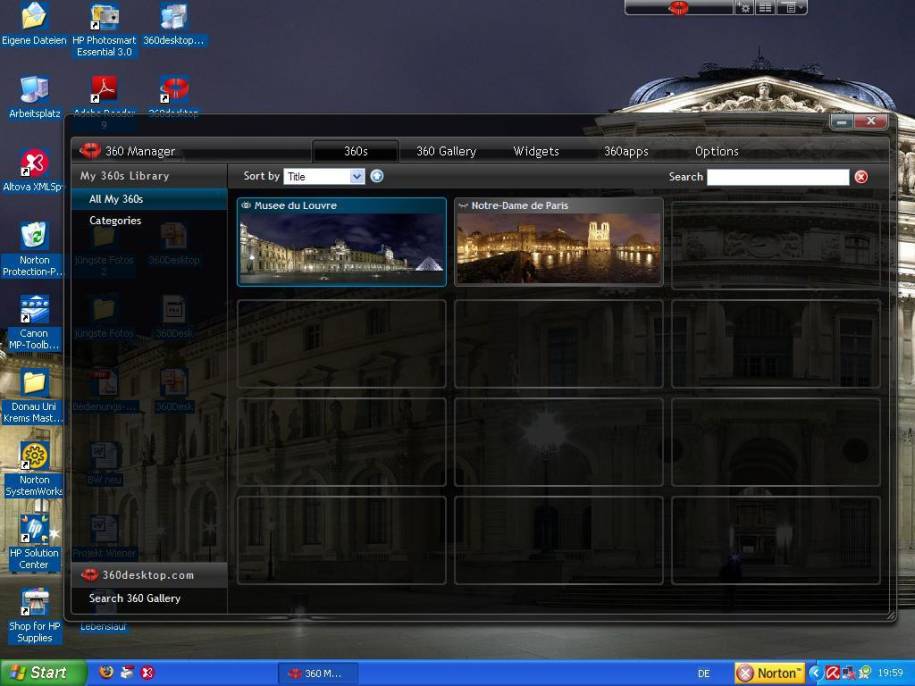This screenshot has height=686, width=915.
Task: Select the Musee du Louvre thumbnail
Action: click(341, 250)
